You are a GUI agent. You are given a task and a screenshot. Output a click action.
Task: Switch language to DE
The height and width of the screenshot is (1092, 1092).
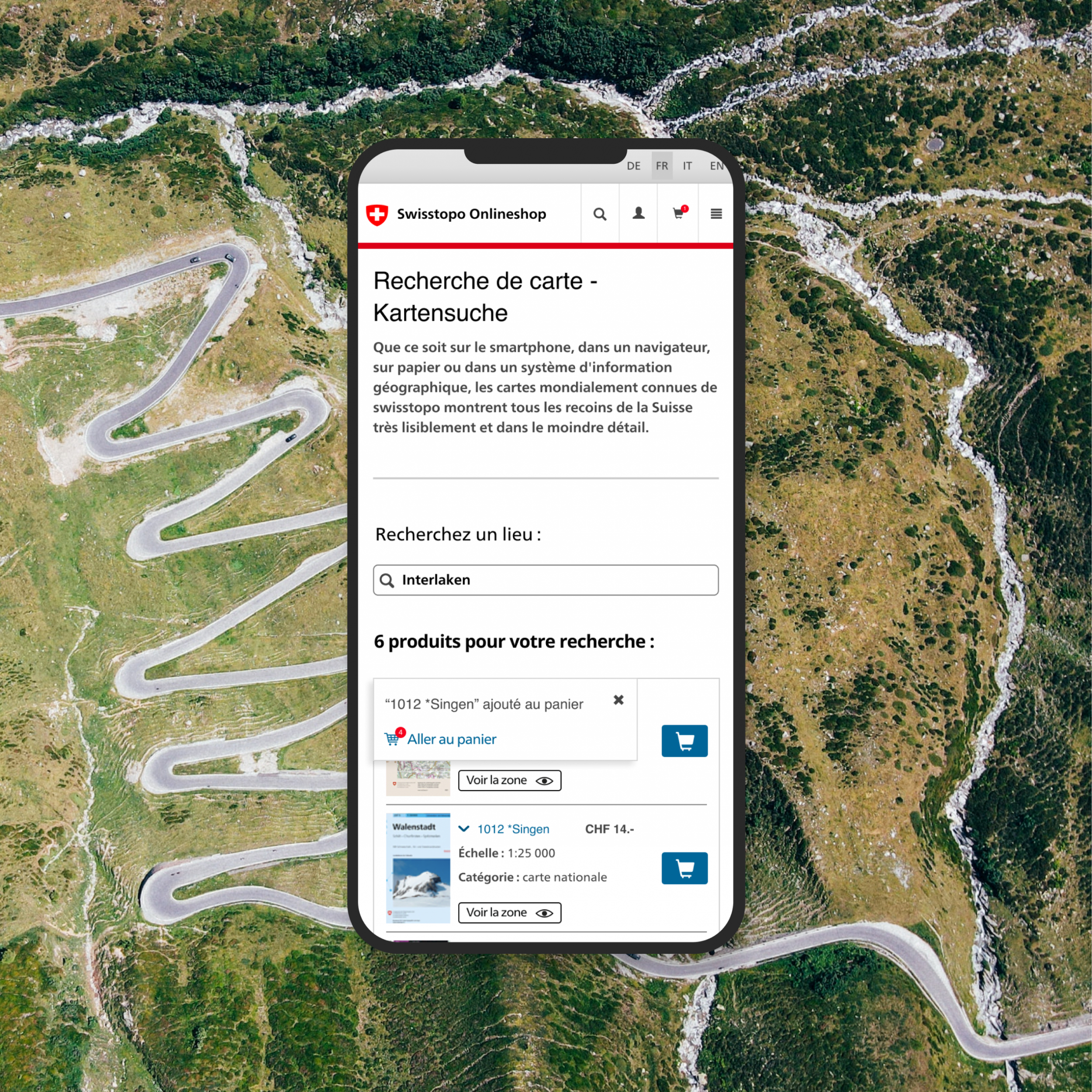[x=634, y=166]
